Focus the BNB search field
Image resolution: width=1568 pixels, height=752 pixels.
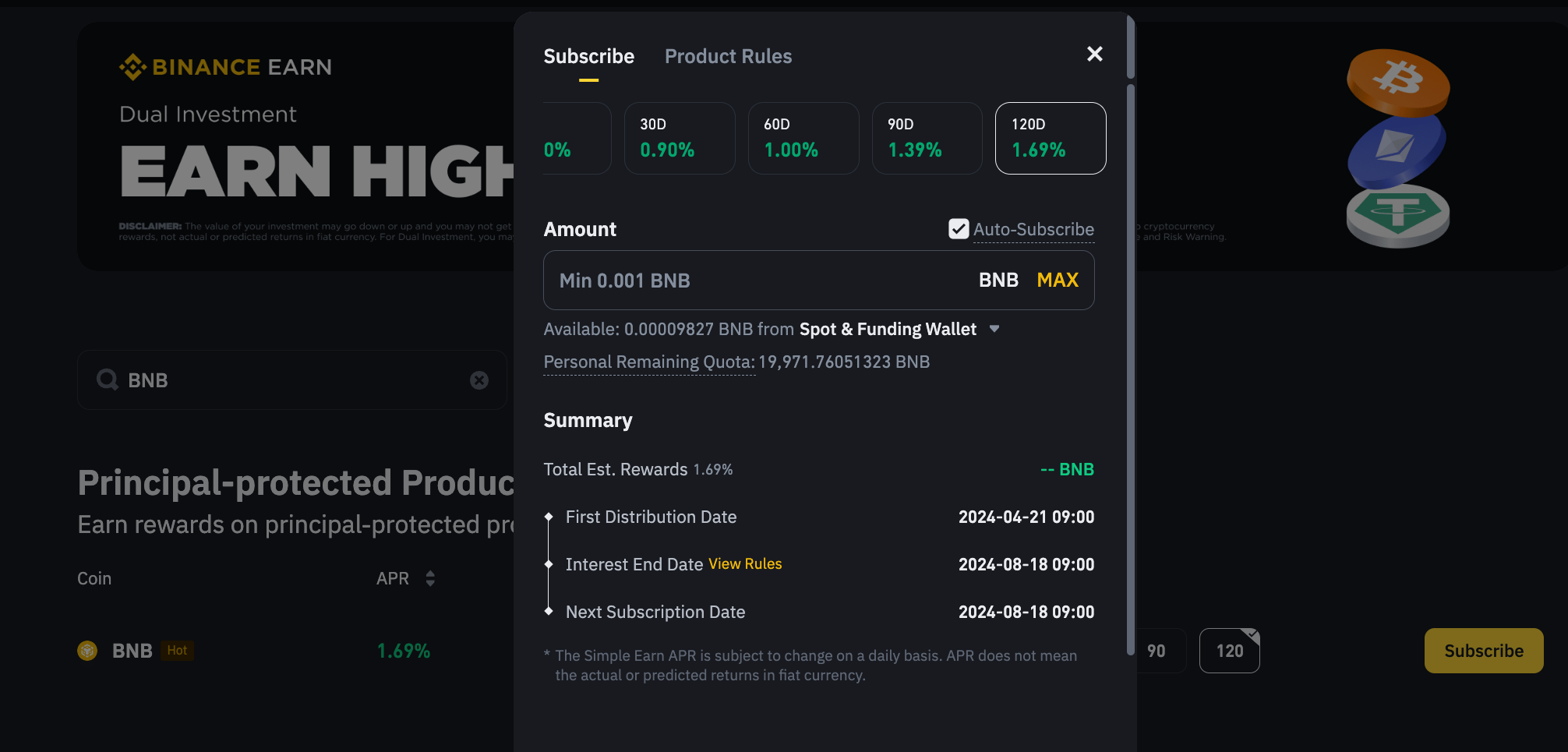292,380
